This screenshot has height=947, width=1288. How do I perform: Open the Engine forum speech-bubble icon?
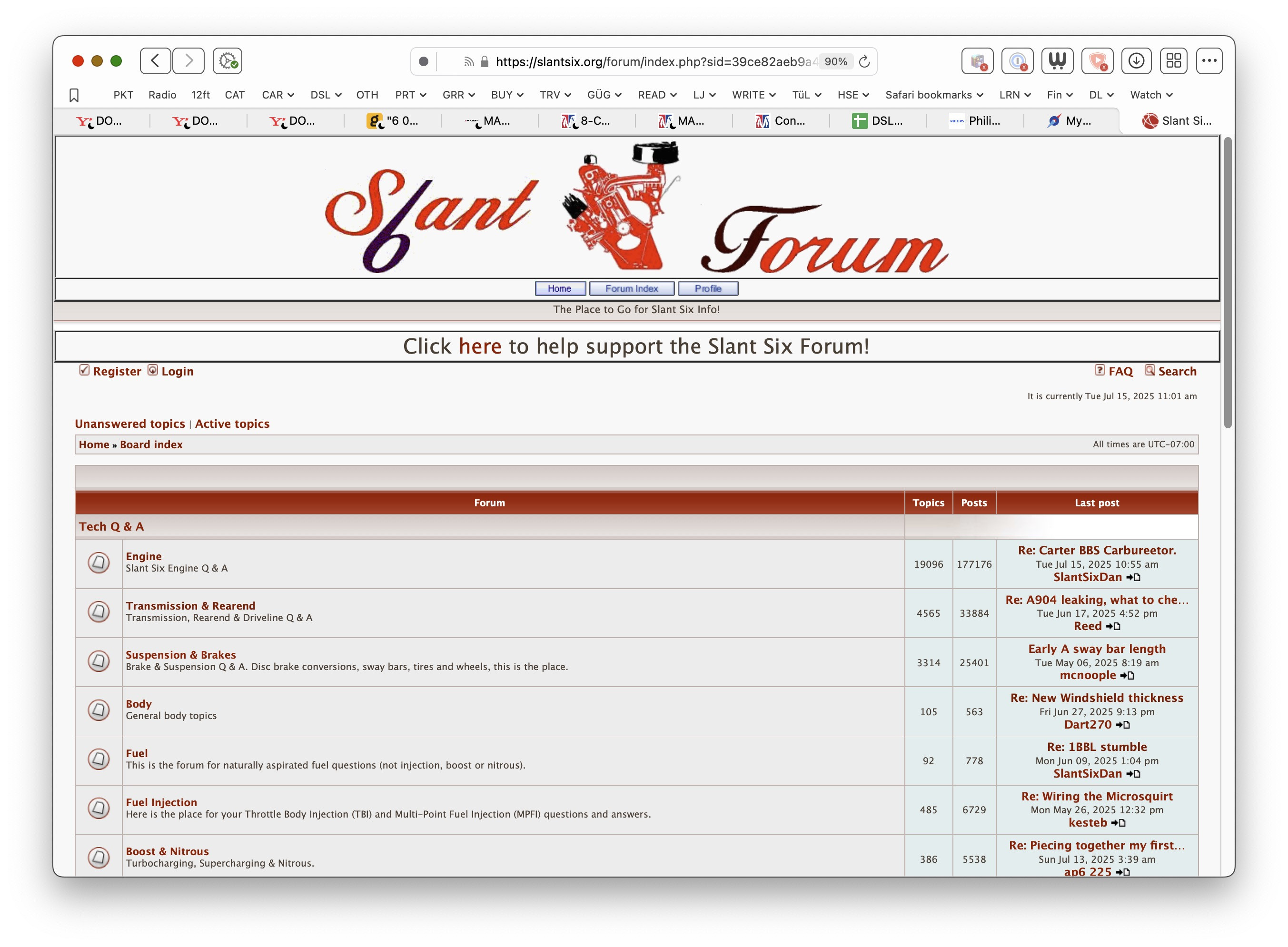99,563
